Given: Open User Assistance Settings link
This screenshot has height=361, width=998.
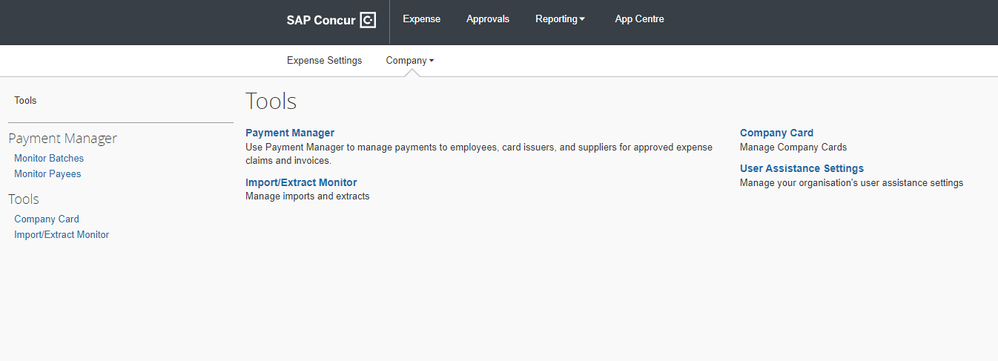Looking at the screenshot, I should tap(801, 169).
